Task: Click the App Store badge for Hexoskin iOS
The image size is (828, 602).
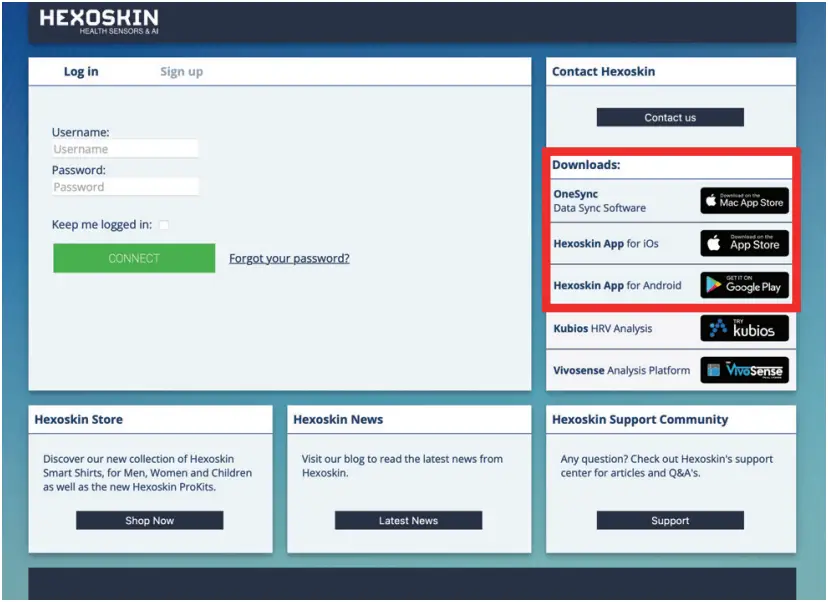Action: [744, 243]
